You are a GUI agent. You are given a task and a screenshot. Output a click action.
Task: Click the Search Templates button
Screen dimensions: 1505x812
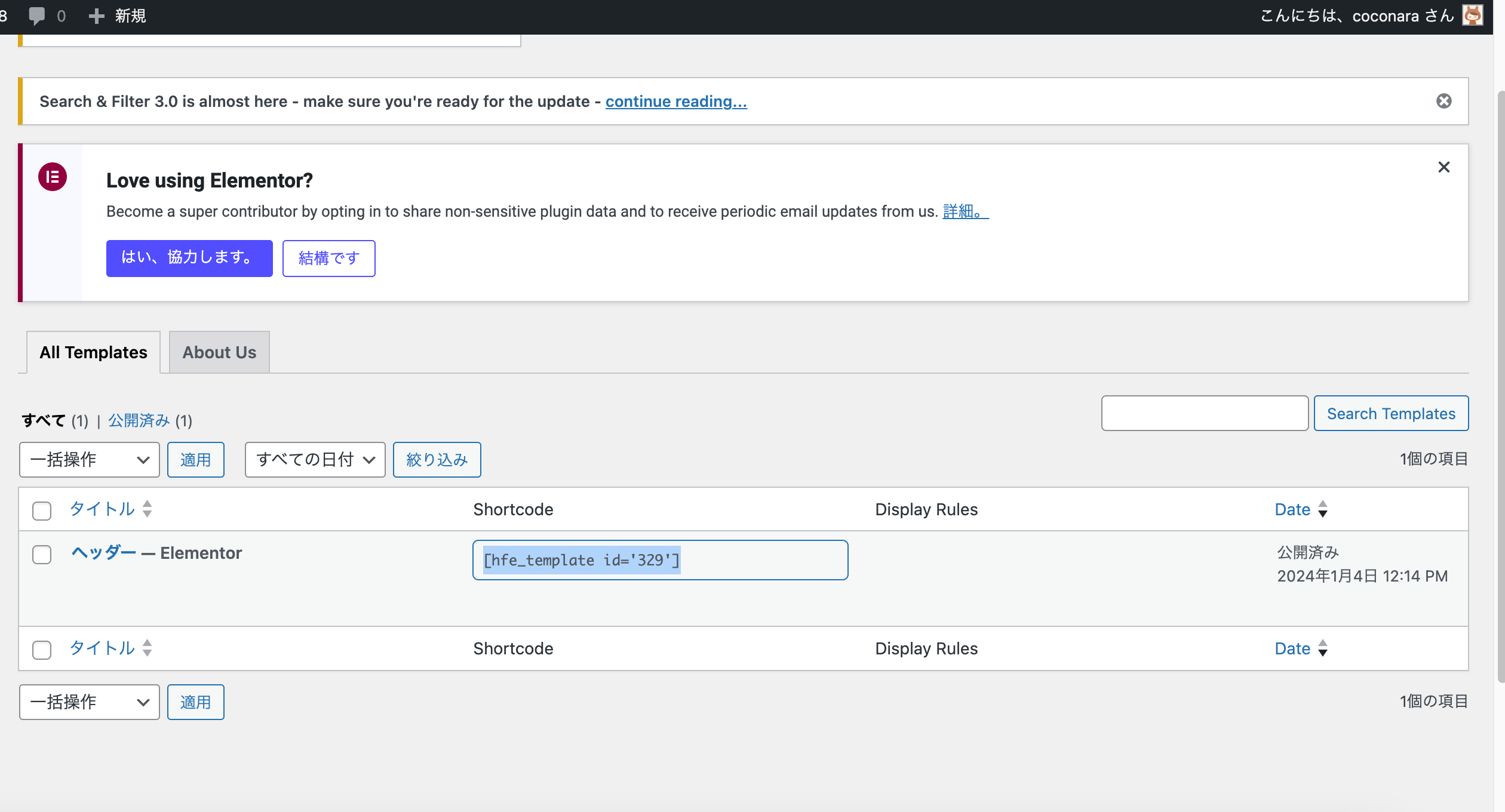(x=1390, y=413)
